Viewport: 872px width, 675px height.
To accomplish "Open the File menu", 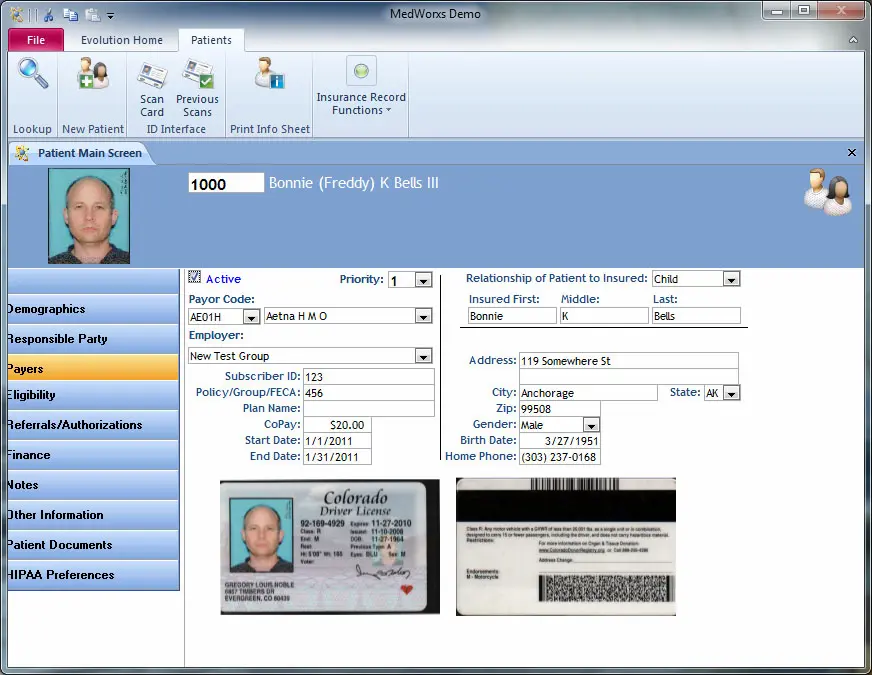I will point(35,40).
